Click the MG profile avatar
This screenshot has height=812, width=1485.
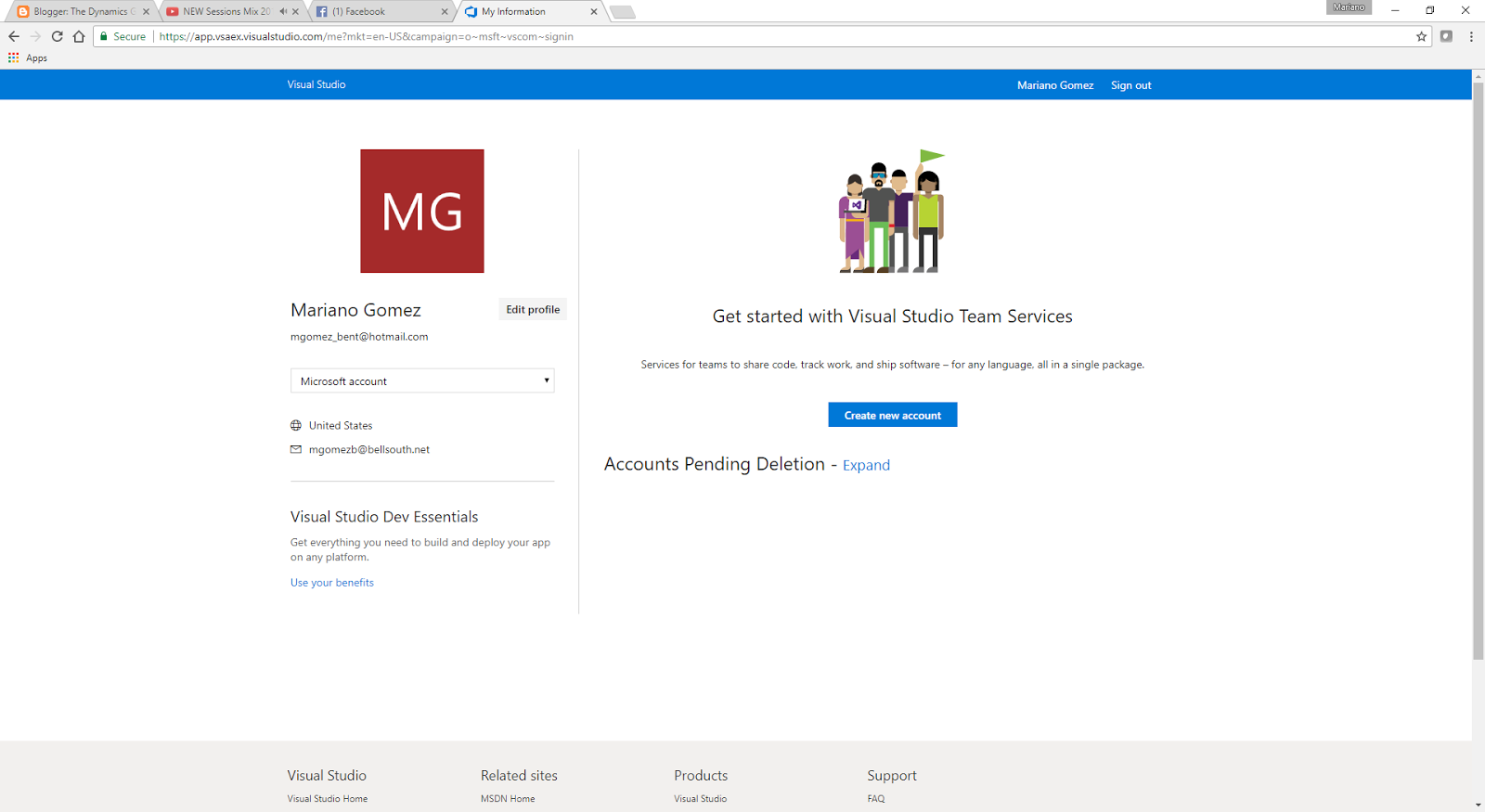click(422, 211)
